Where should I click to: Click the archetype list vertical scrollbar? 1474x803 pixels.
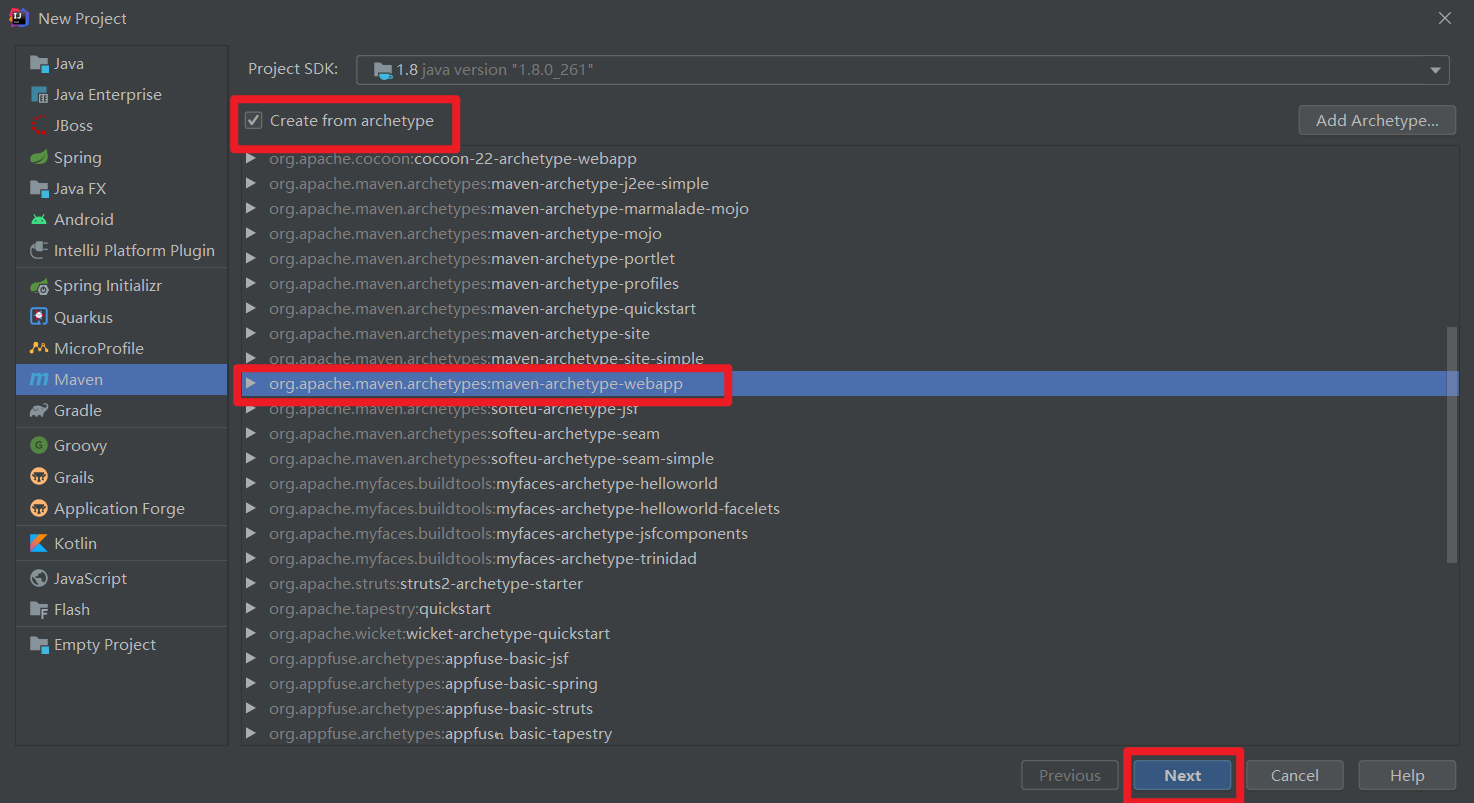(x=1452, y=446)
